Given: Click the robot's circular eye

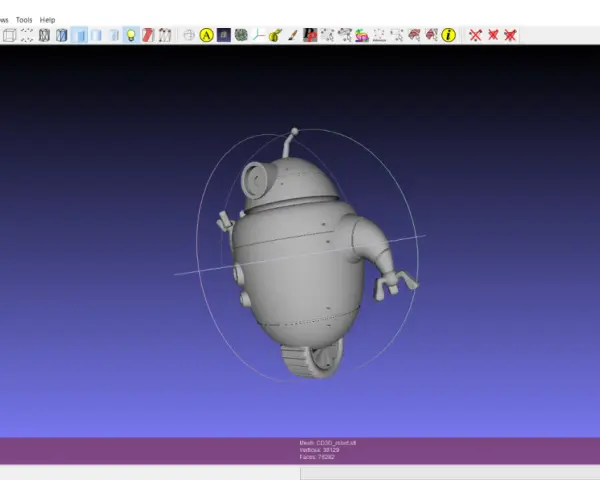Looking at the screenshot, I should coord(254,179).
